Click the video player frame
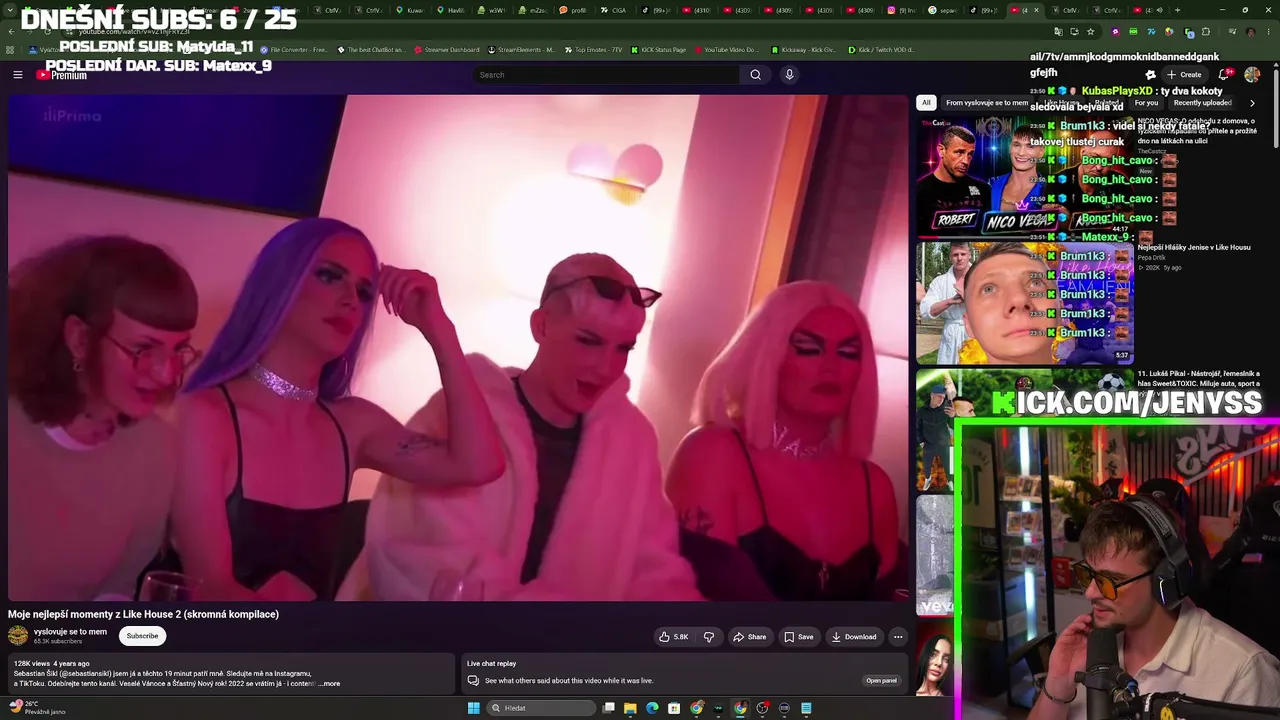The width and height of the screenshot is (1280, 720). click(x=459, y=348)
